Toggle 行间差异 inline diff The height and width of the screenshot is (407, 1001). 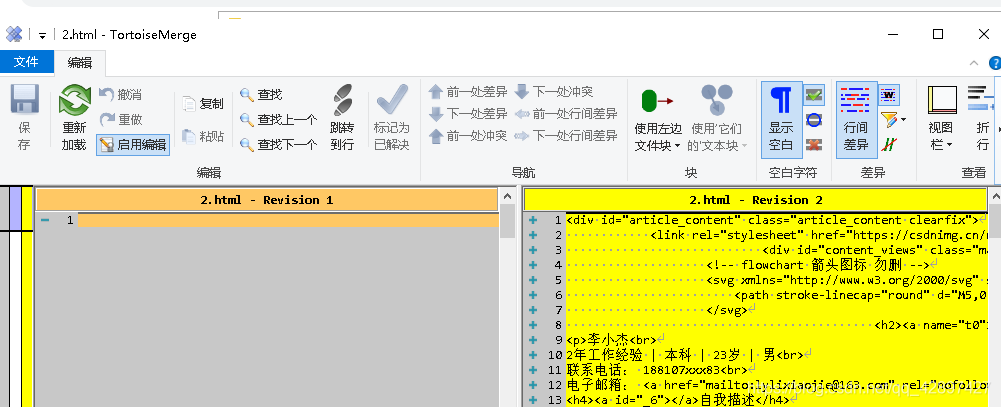point(856,119)
